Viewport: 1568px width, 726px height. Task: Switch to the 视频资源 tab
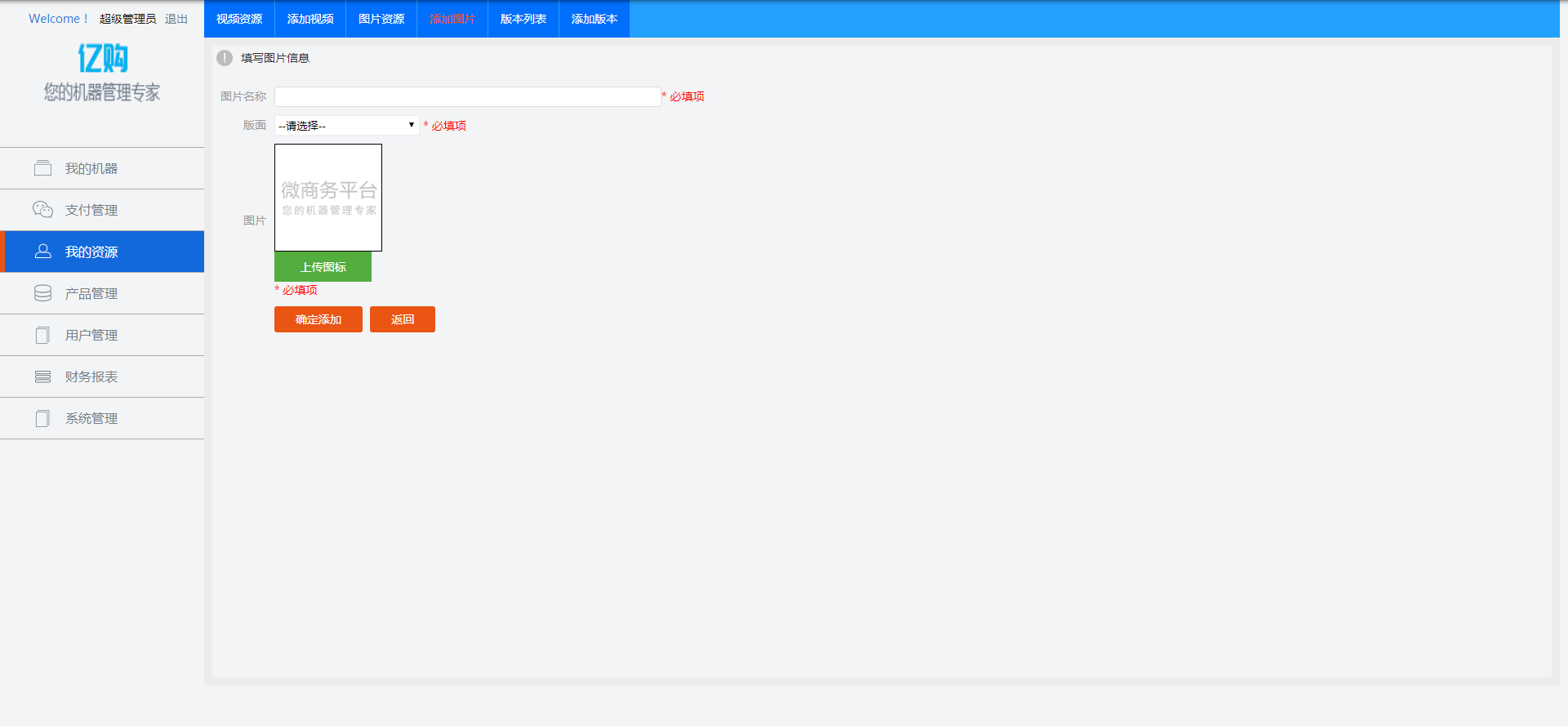(239, 19)
